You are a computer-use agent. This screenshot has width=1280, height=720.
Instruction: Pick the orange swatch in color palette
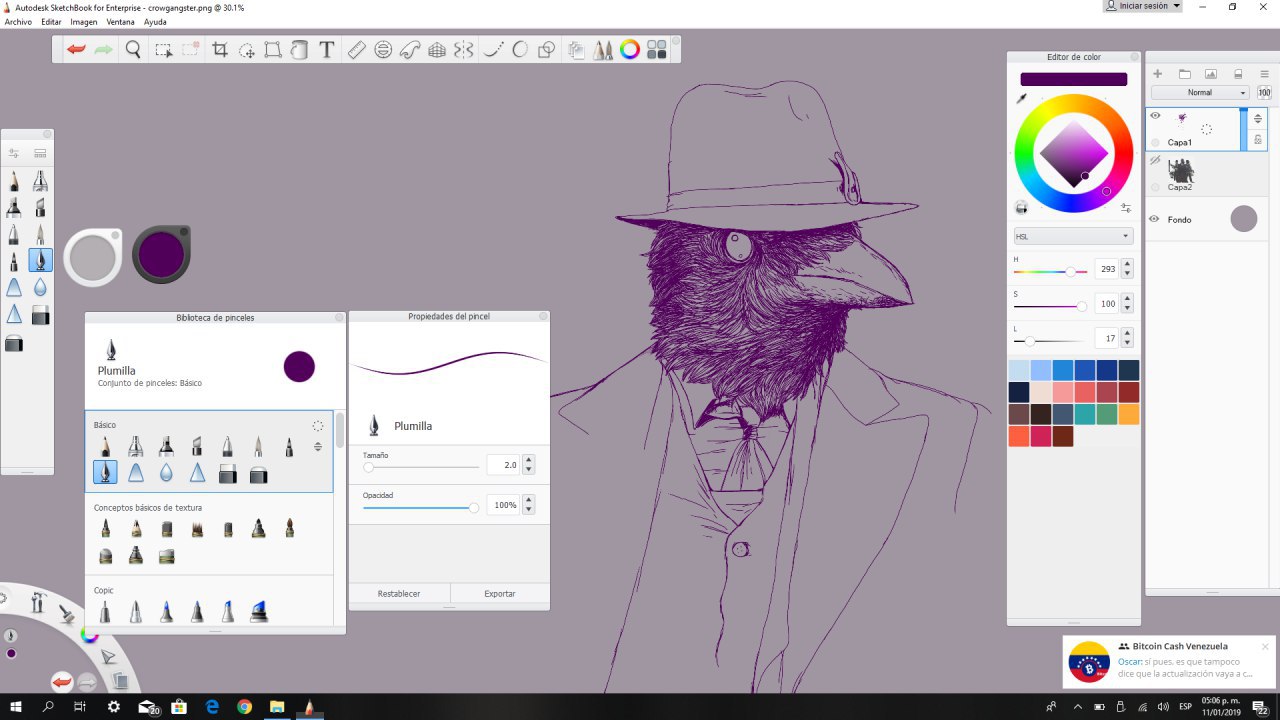pyautogui.click(x=1129, y=414)
